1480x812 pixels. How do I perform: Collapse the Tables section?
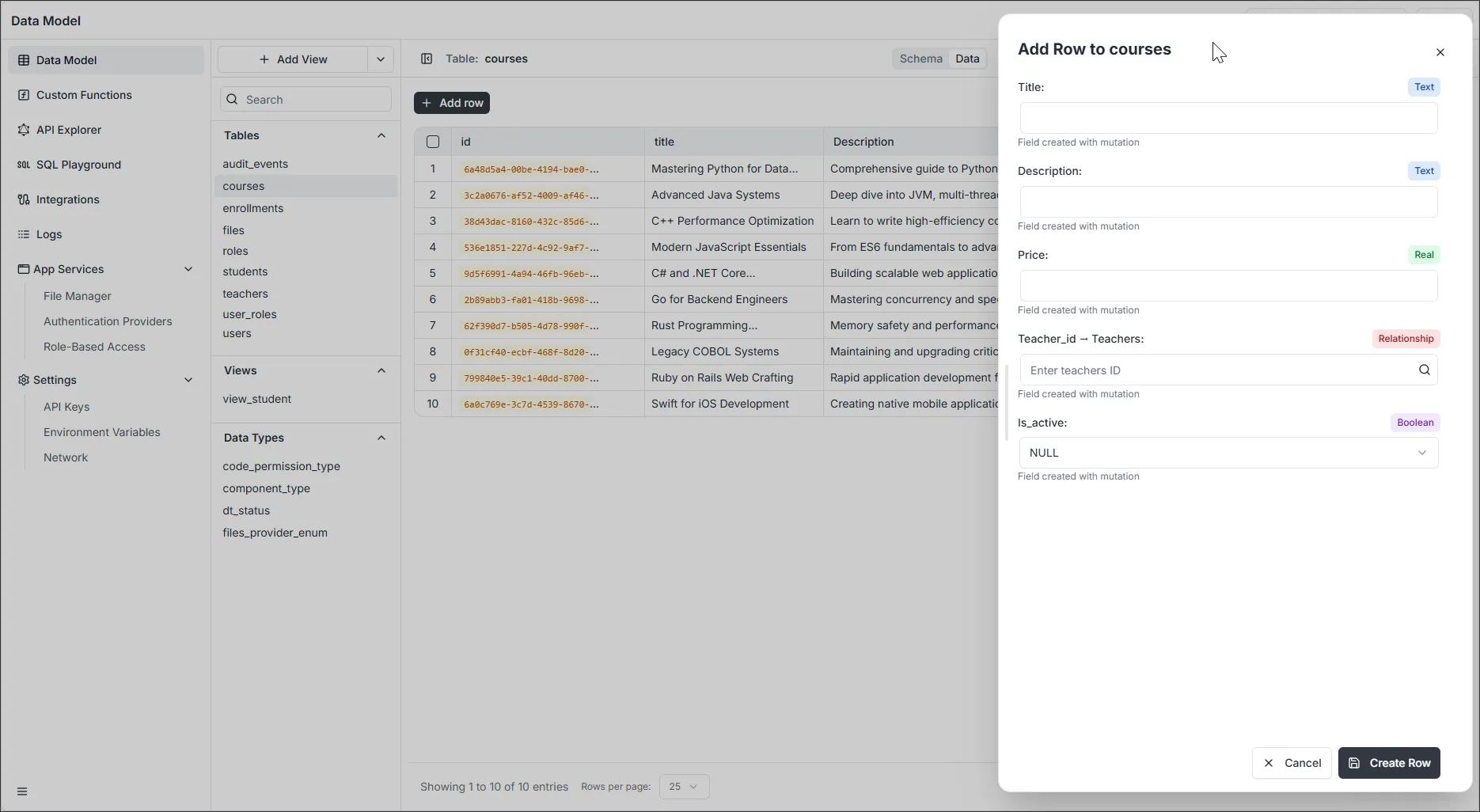click(x=381, y=135)
